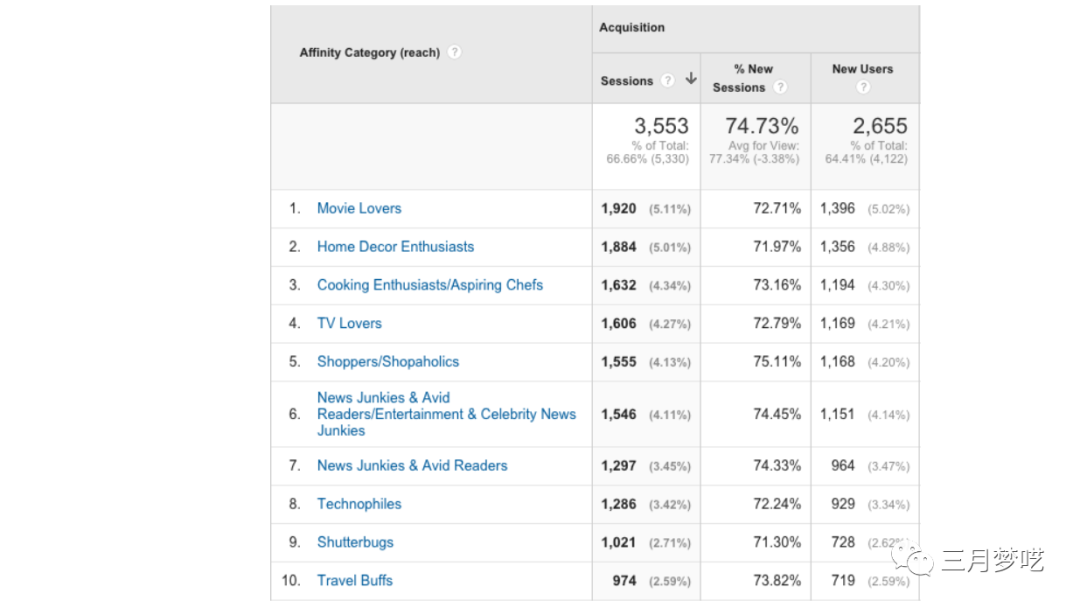Image resolution: width=1080 pixels, height=608 pixels.
Task: Click help icon under New Users header
Action: click(x=862, y=87)
